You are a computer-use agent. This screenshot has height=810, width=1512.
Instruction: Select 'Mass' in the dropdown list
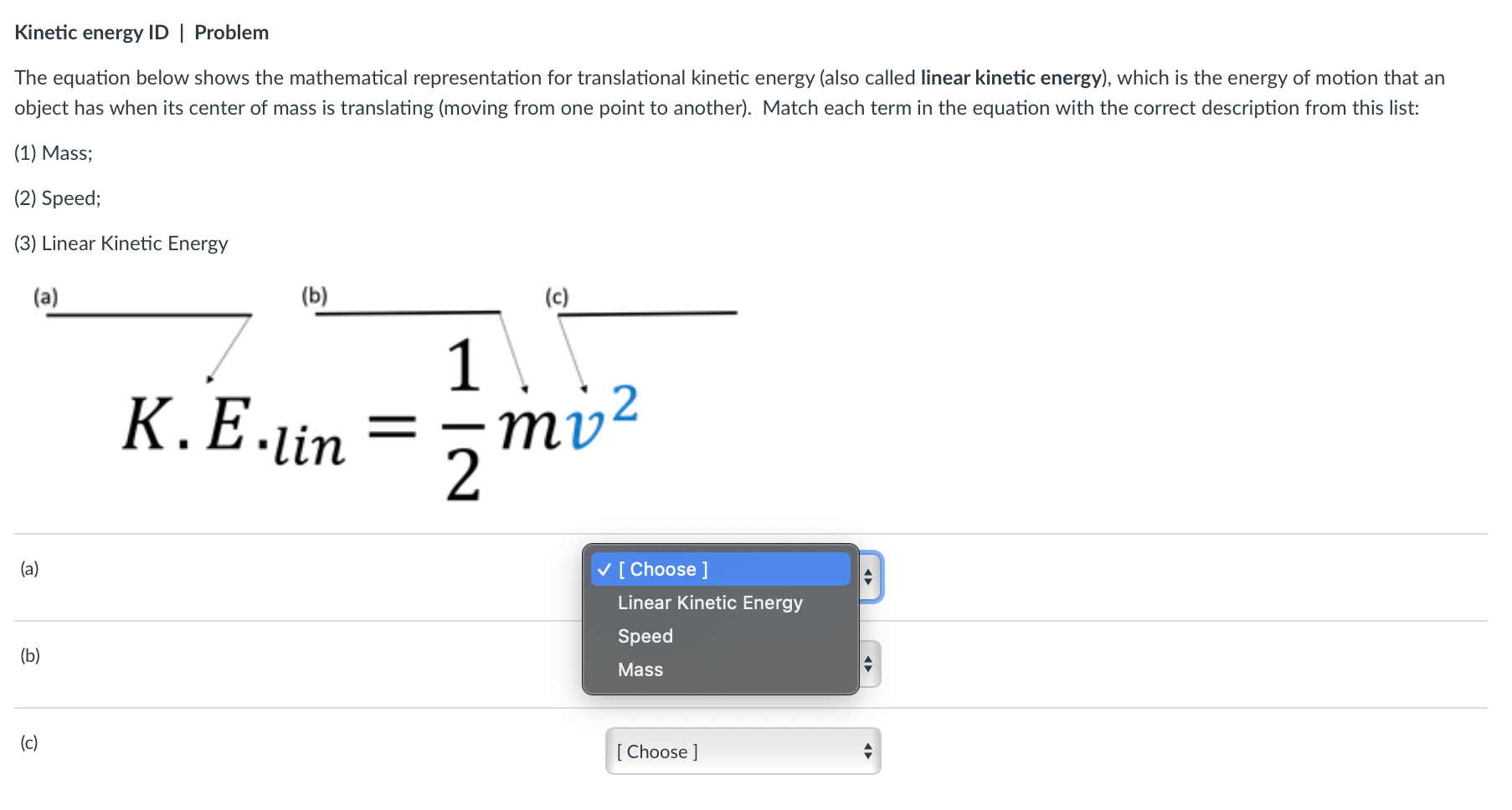(x=640, y=668)
